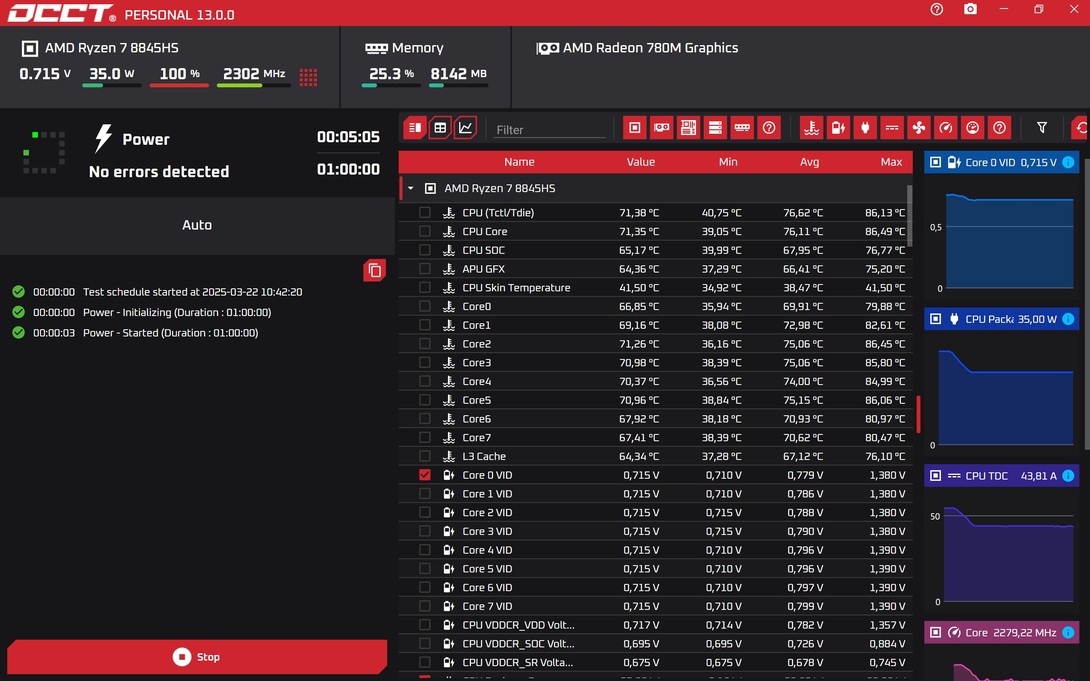Image resolution: width=1090 pixels, height=681 pixels.
Task: Filter by power plug sensor type icon
Action: pyautogui.click(x=865, y=128)
